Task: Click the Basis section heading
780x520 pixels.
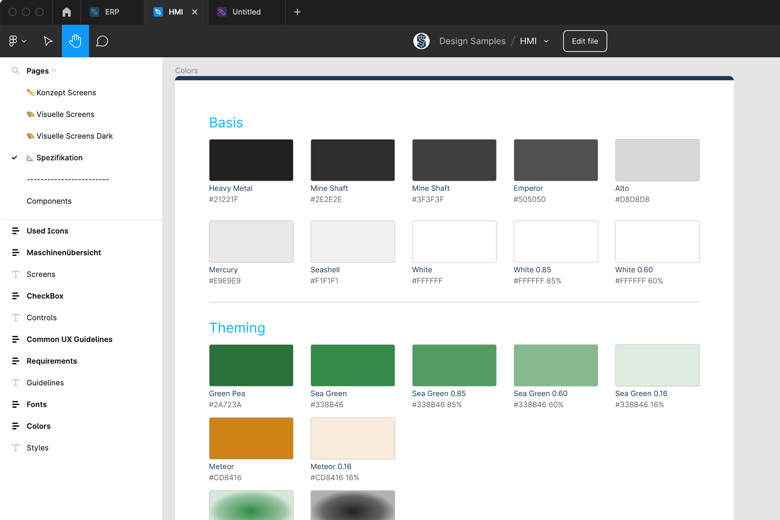Action: click(x=226, y=122)
